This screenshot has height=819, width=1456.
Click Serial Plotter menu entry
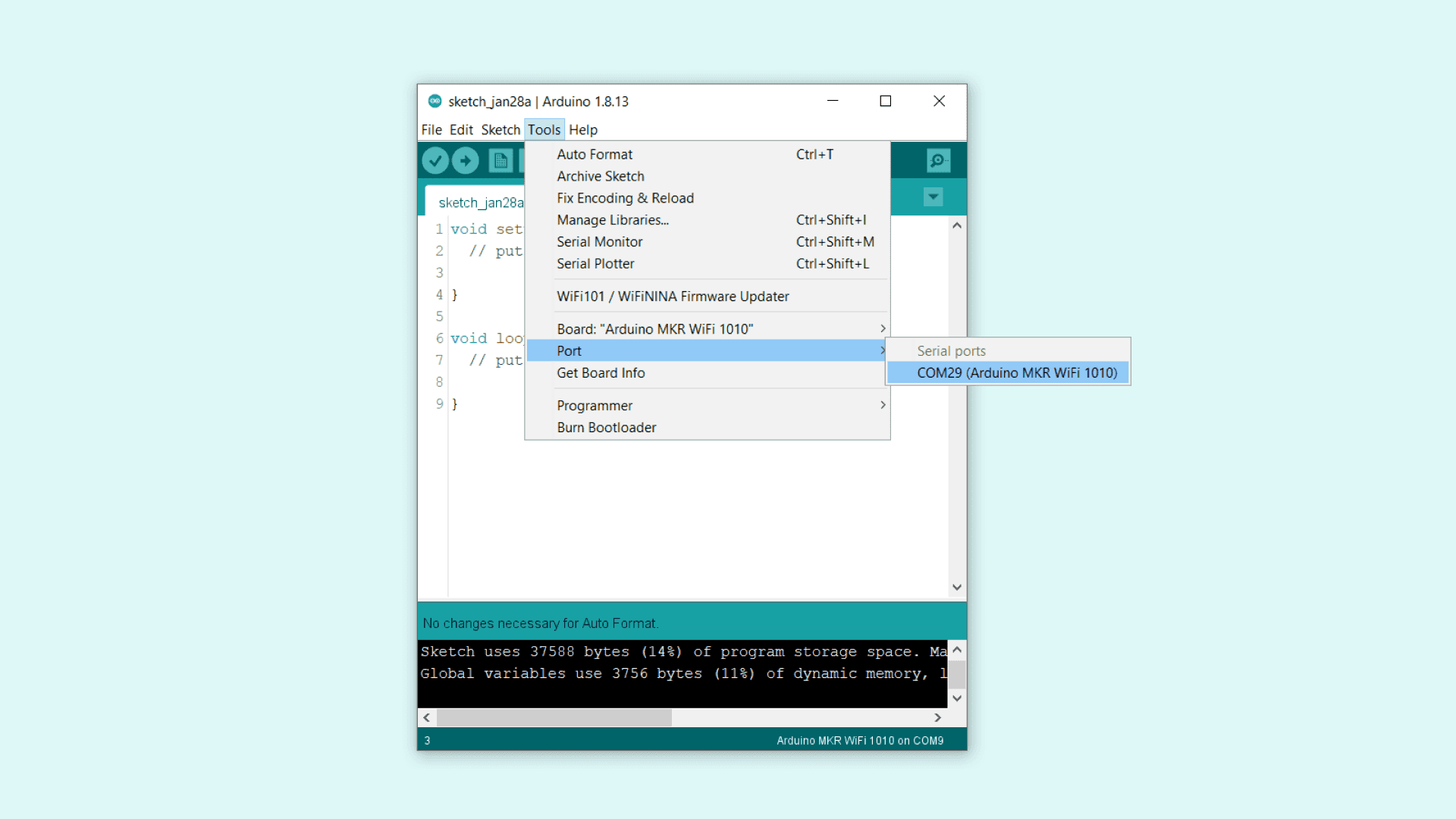click(595, 264)
